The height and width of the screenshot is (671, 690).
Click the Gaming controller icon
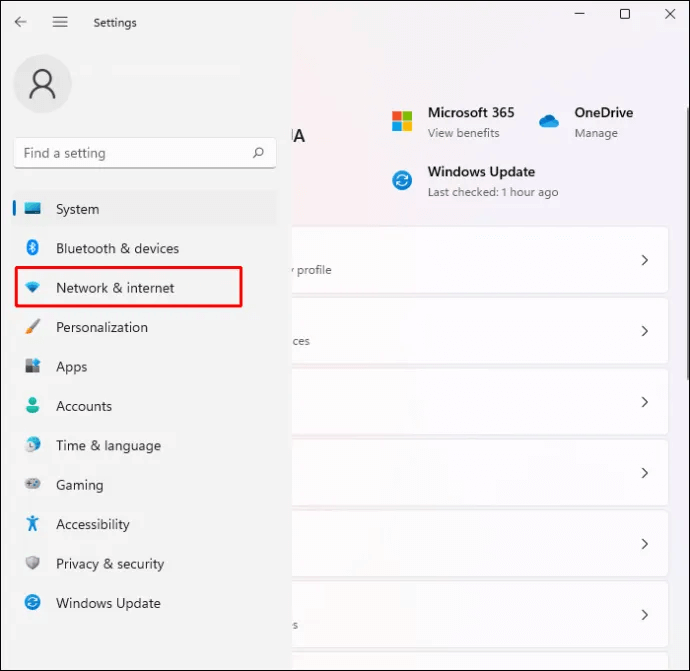click(x=33, y=485)
